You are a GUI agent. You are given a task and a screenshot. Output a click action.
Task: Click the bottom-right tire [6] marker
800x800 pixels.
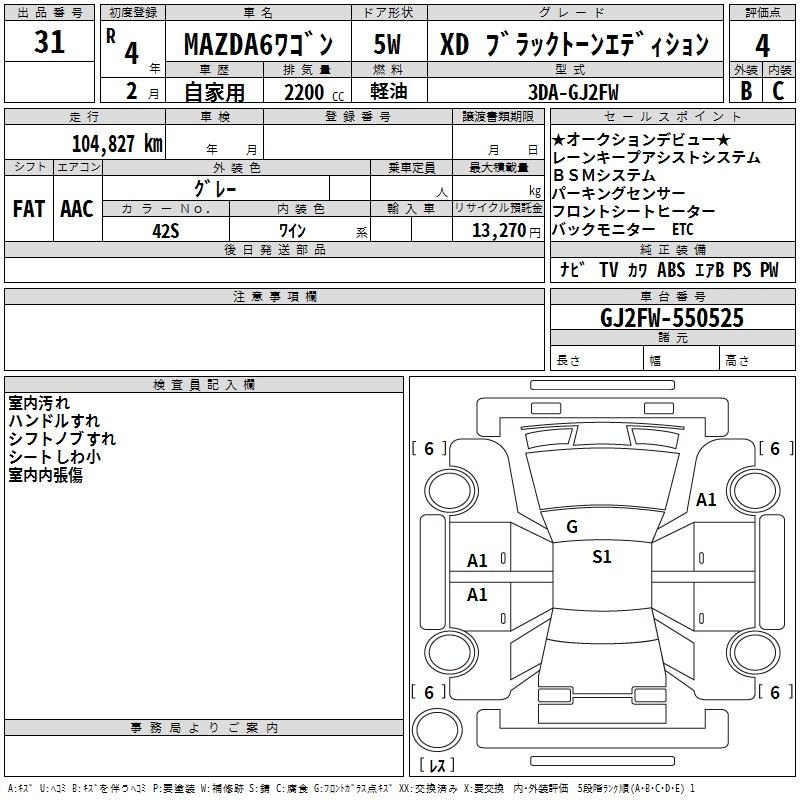774,692
